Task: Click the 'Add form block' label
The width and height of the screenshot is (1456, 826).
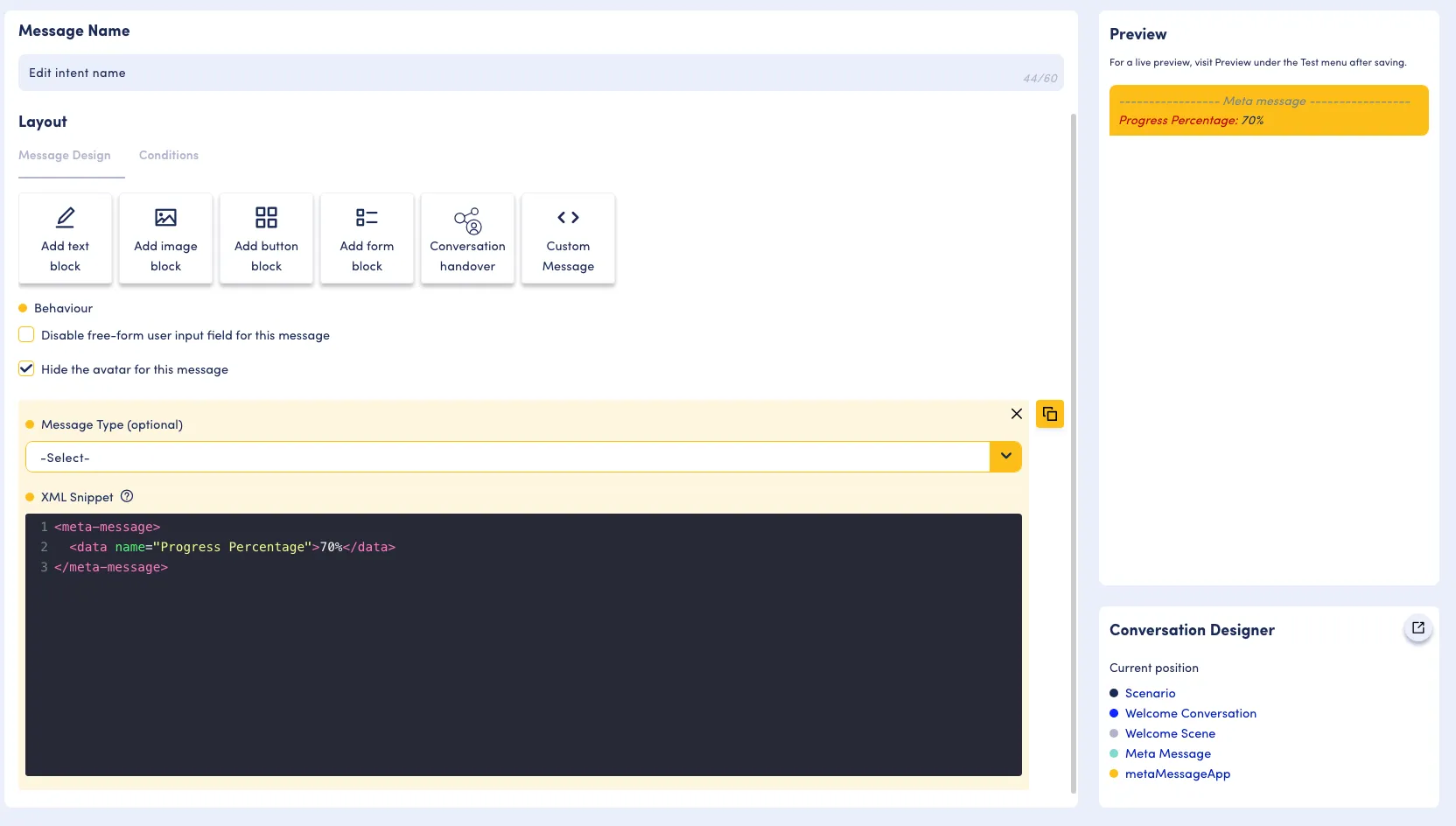Action: (x=367, y=256)
